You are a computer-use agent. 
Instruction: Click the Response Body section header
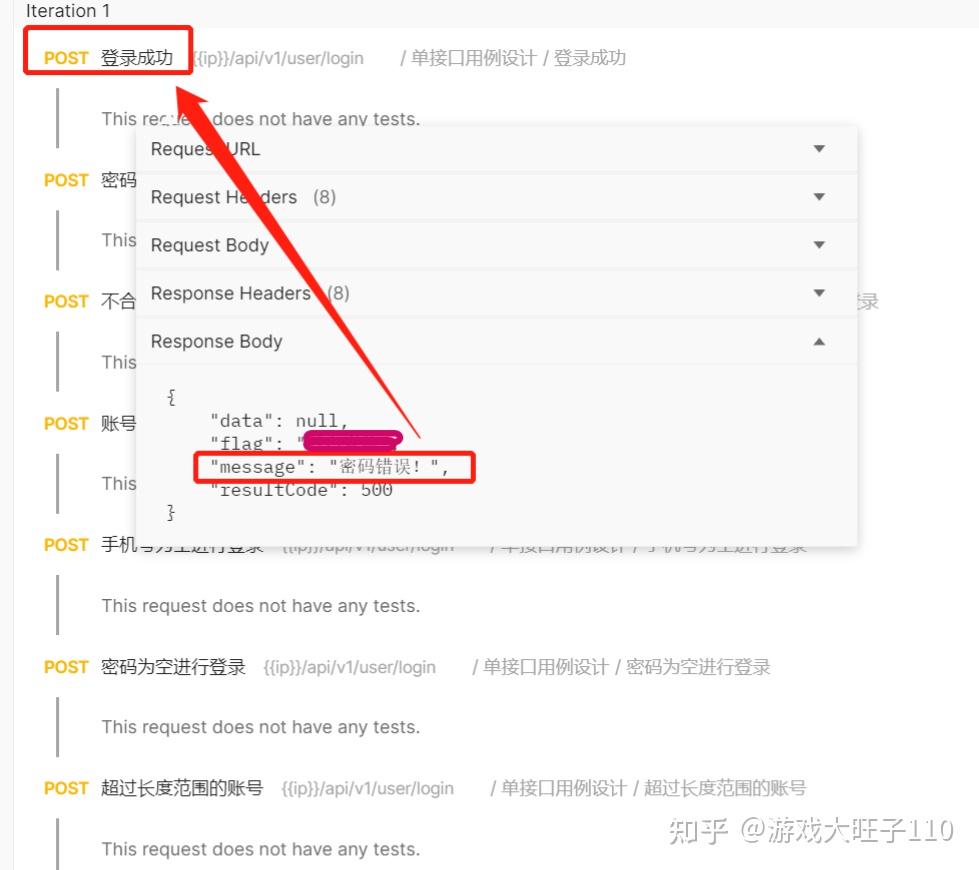(x=496, y=341)
